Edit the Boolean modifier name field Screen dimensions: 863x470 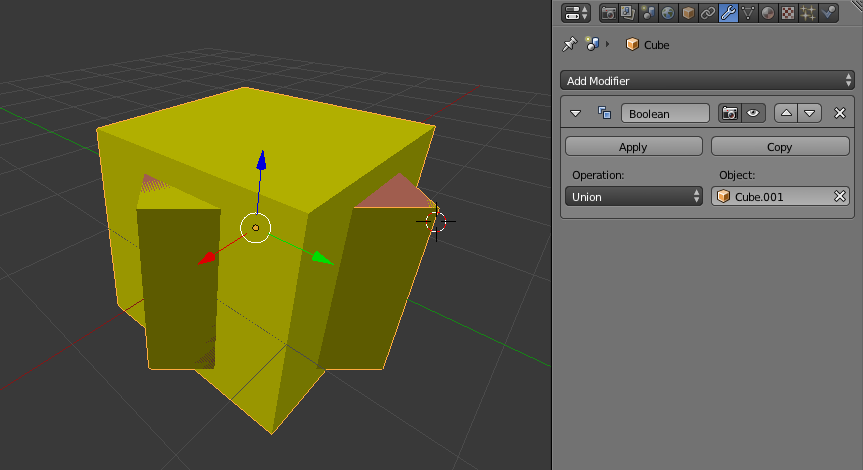(665, 113)
